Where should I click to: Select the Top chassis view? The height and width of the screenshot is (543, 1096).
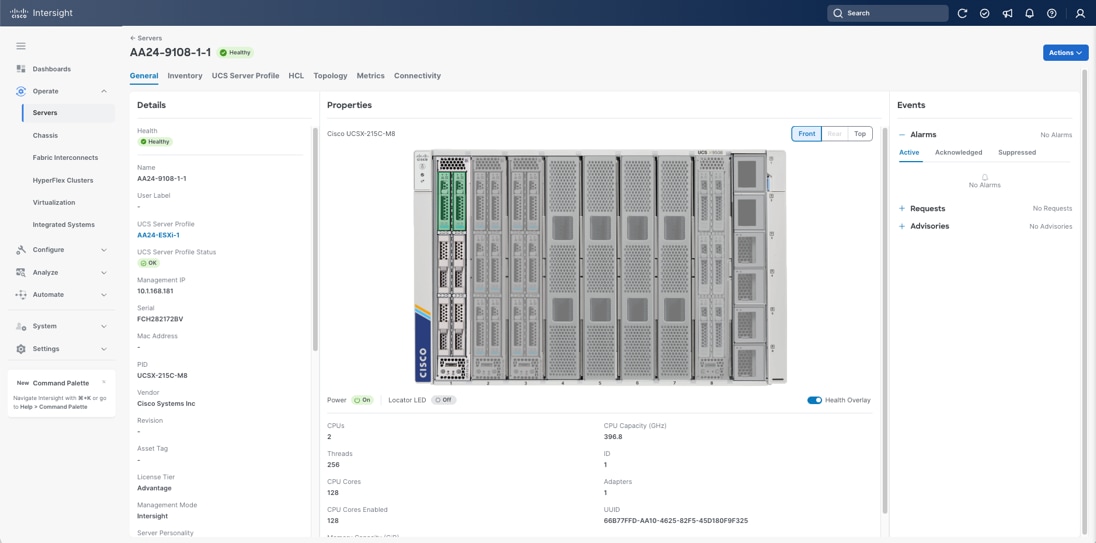(x=860, y=134)
